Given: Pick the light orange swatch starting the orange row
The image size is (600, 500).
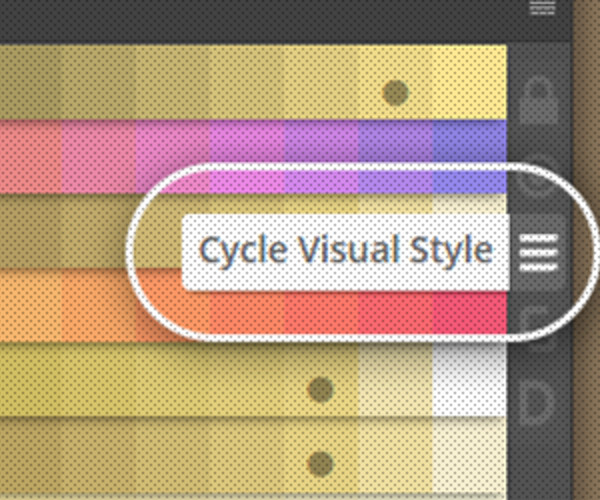Looking at the screenshot, I should point(31,305).
